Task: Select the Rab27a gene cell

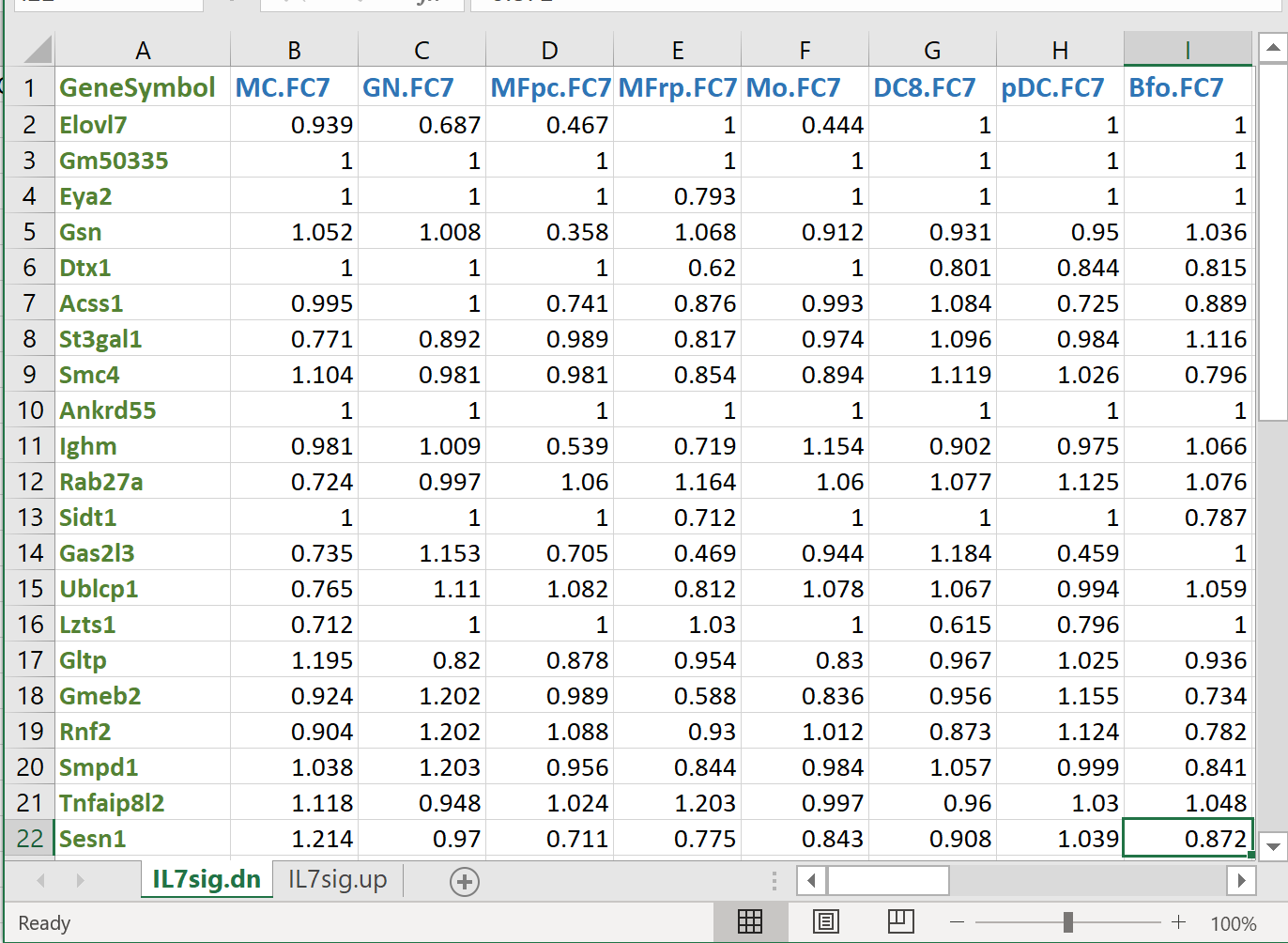Action: tap(143, 482)
